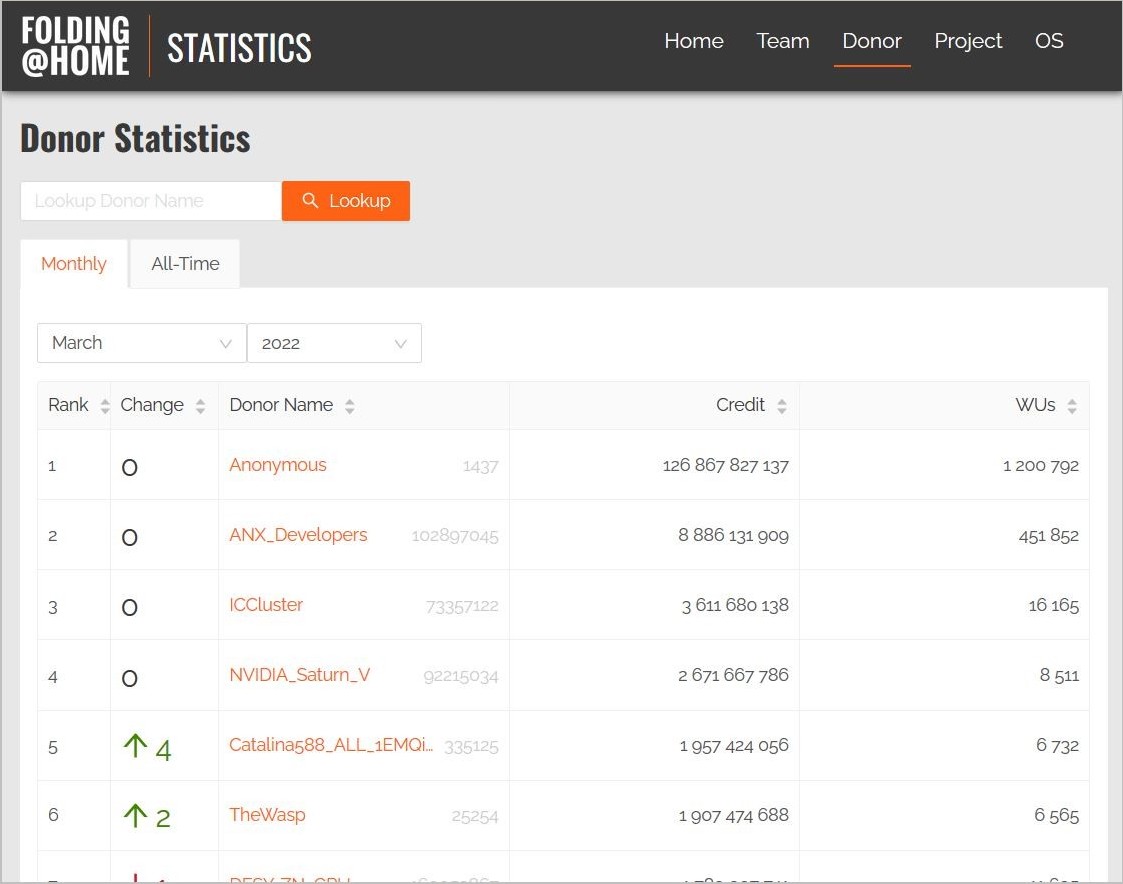Click the green up arrow for Catalina588
Screen dimensions: 1123x884
point(135,746)
